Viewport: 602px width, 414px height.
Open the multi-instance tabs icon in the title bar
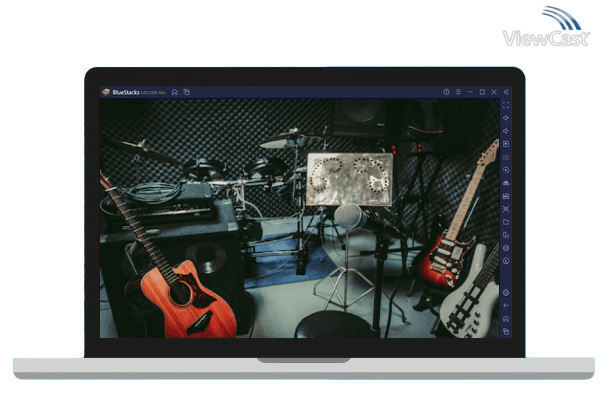[187, 92]
